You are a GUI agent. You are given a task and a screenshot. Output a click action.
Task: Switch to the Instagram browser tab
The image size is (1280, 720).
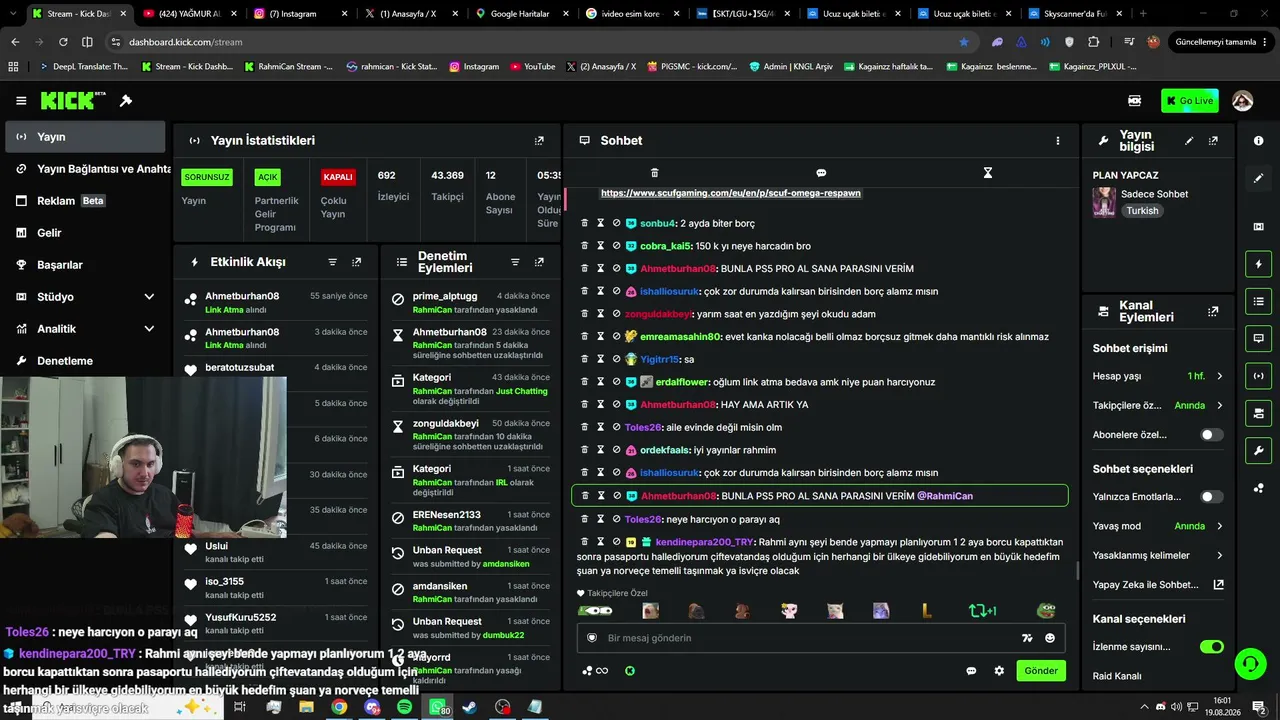[x=299, y=14]
